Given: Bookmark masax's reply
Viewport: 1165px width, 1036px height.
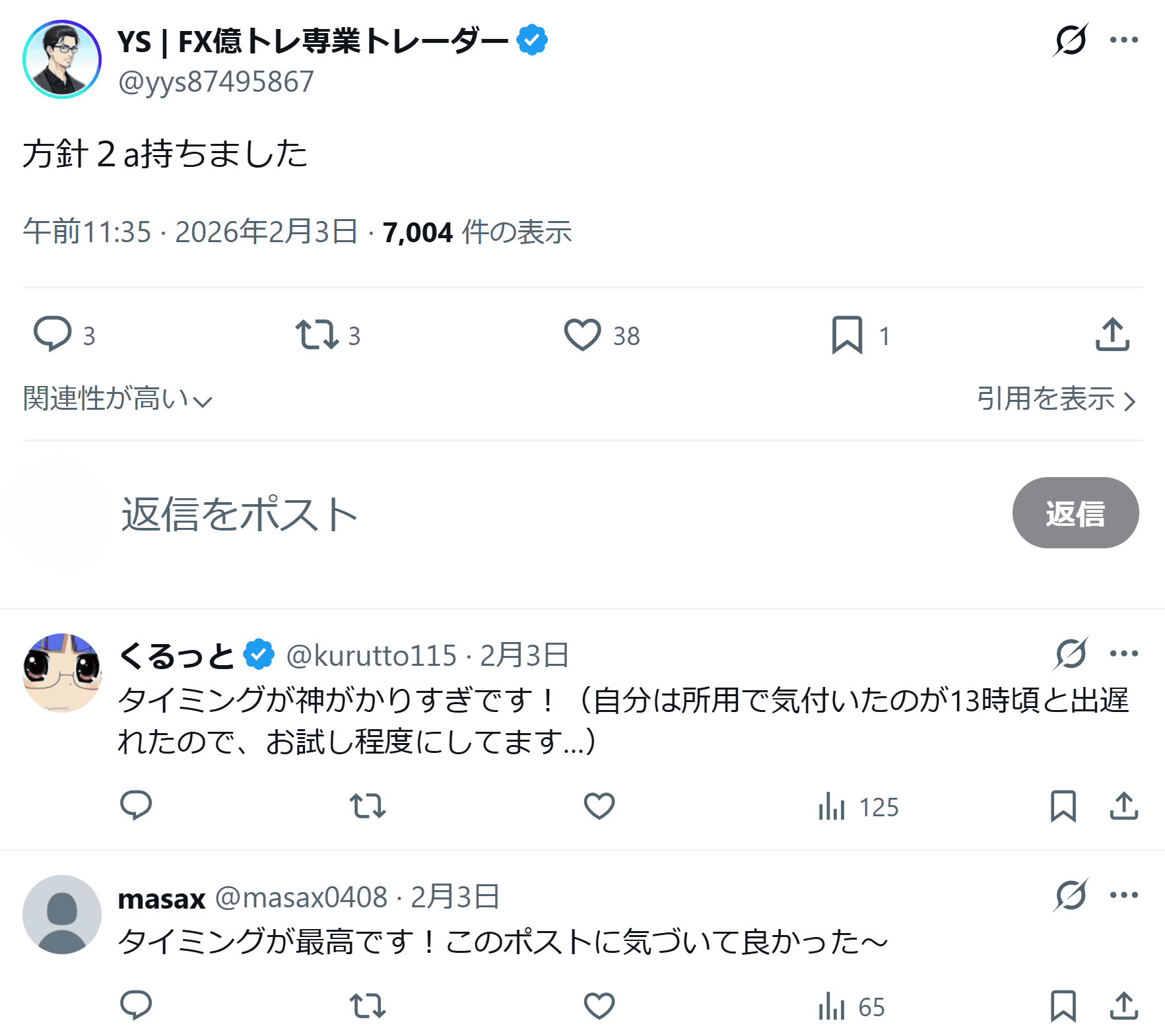Looking at the screenshot, I should (x=1063, y=1006).
